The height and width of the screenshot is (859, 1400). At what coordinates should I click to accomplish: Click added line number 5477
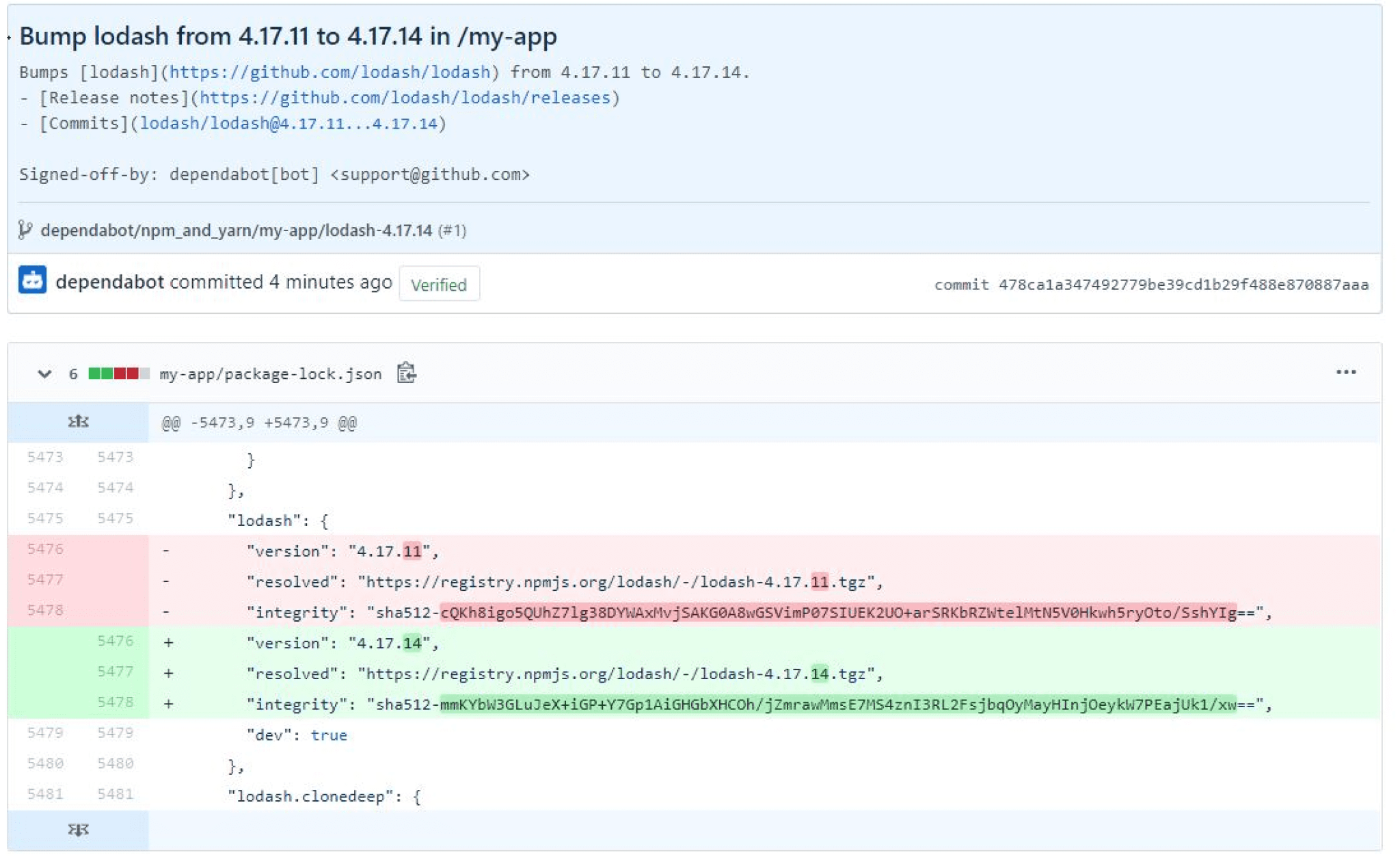pyautogui.click(x=115, y=672)
